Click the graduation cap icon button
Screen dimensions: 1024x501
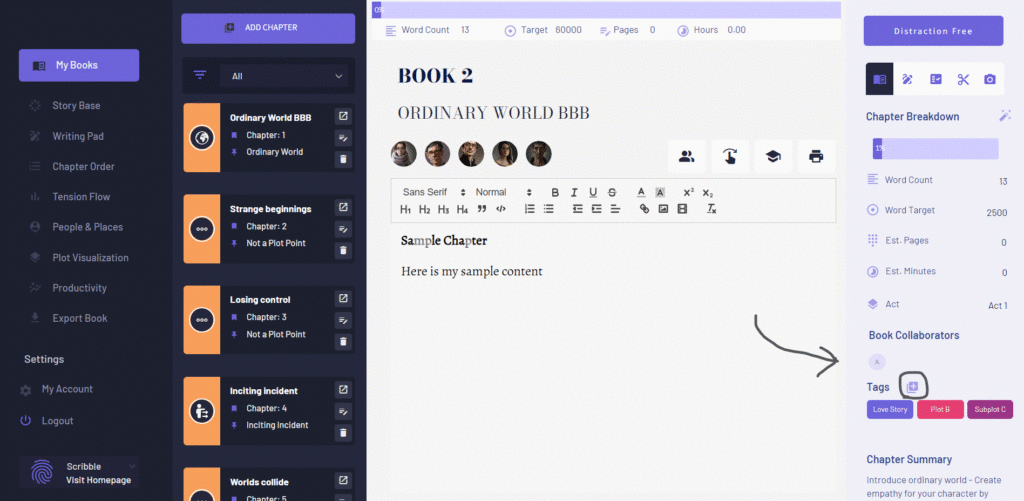point(773,156)
